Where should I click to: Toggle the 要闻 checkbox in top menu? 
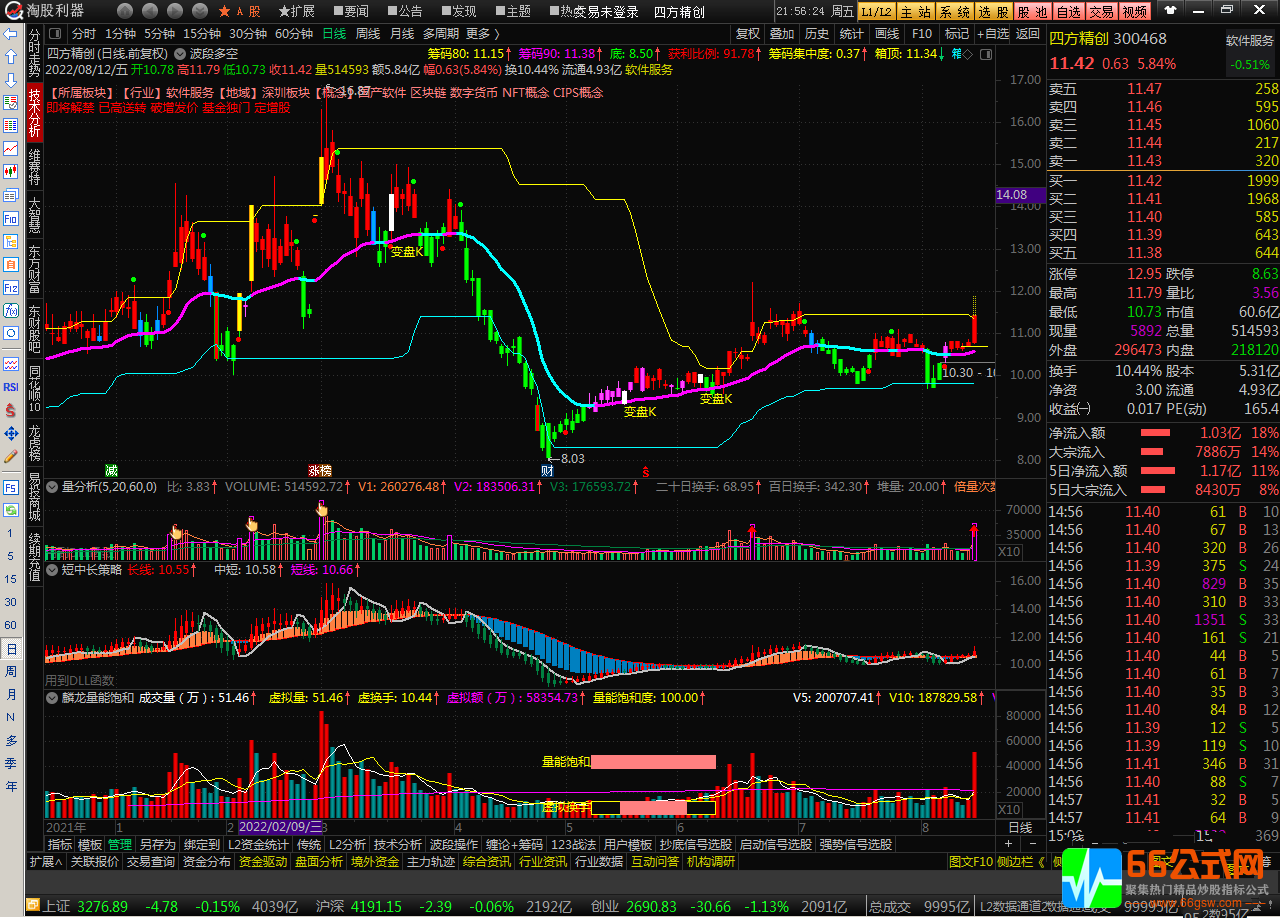[x=336, y=12]
